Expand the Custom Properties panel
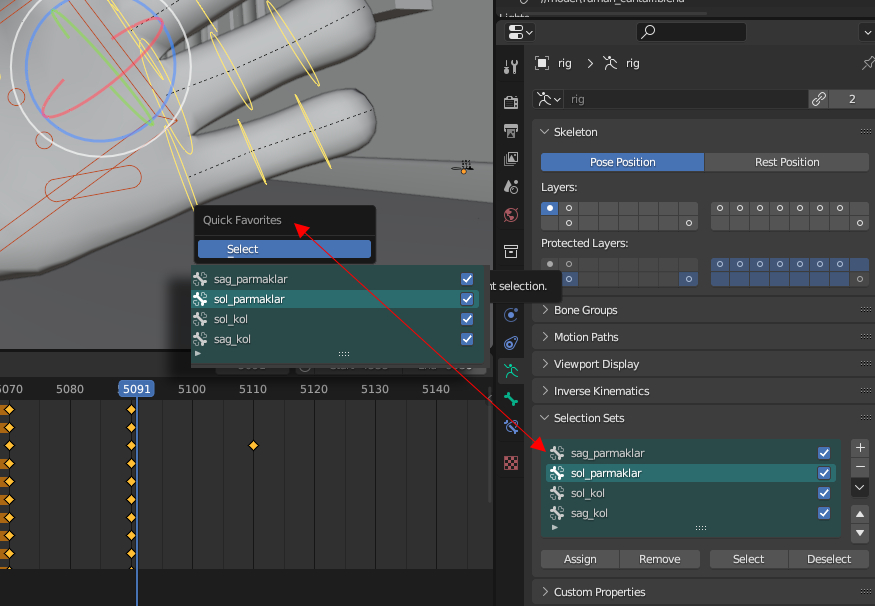 [545, 591]
